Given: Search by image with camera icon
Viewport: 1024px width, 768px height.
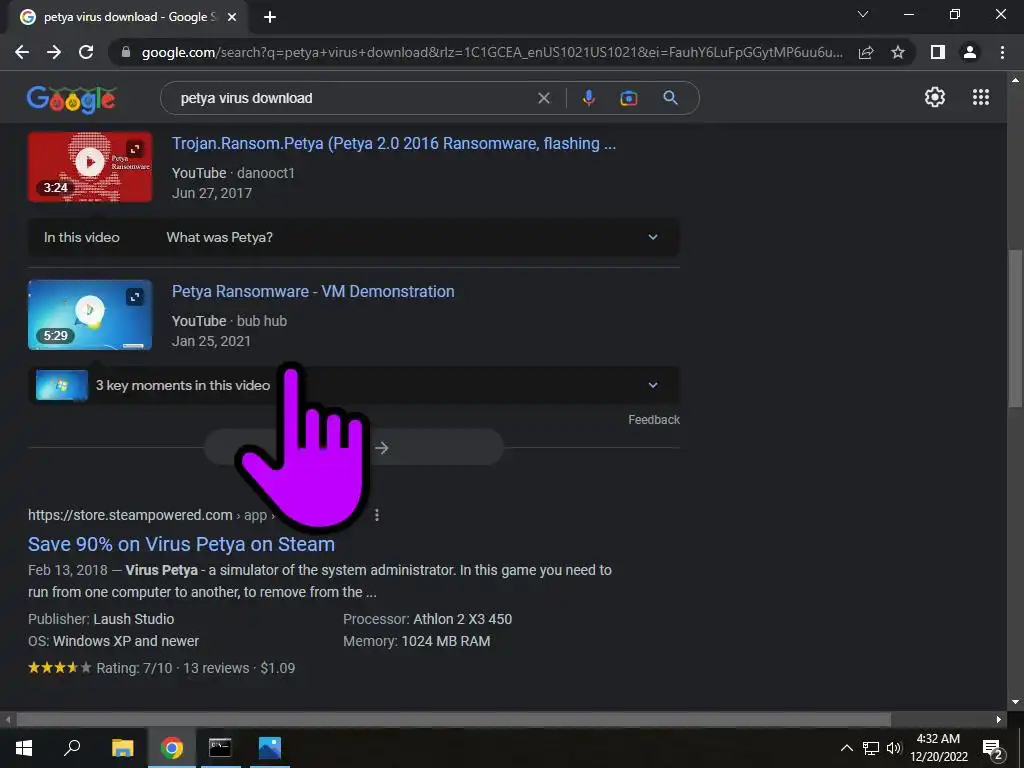Looking at the screenshot, I should pos(628,98).
